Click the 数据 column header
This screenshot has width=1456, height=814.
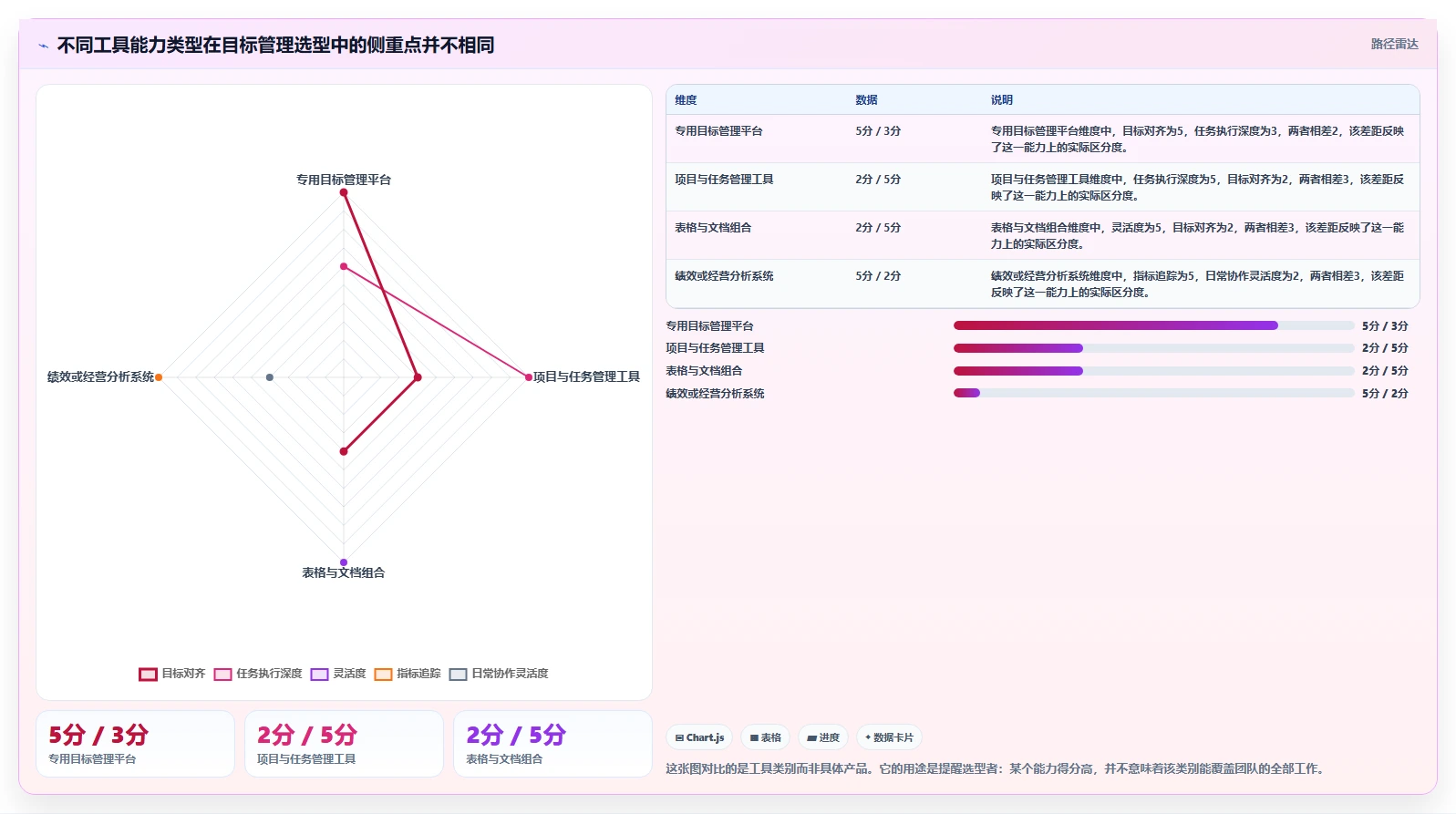click(866, 100)
